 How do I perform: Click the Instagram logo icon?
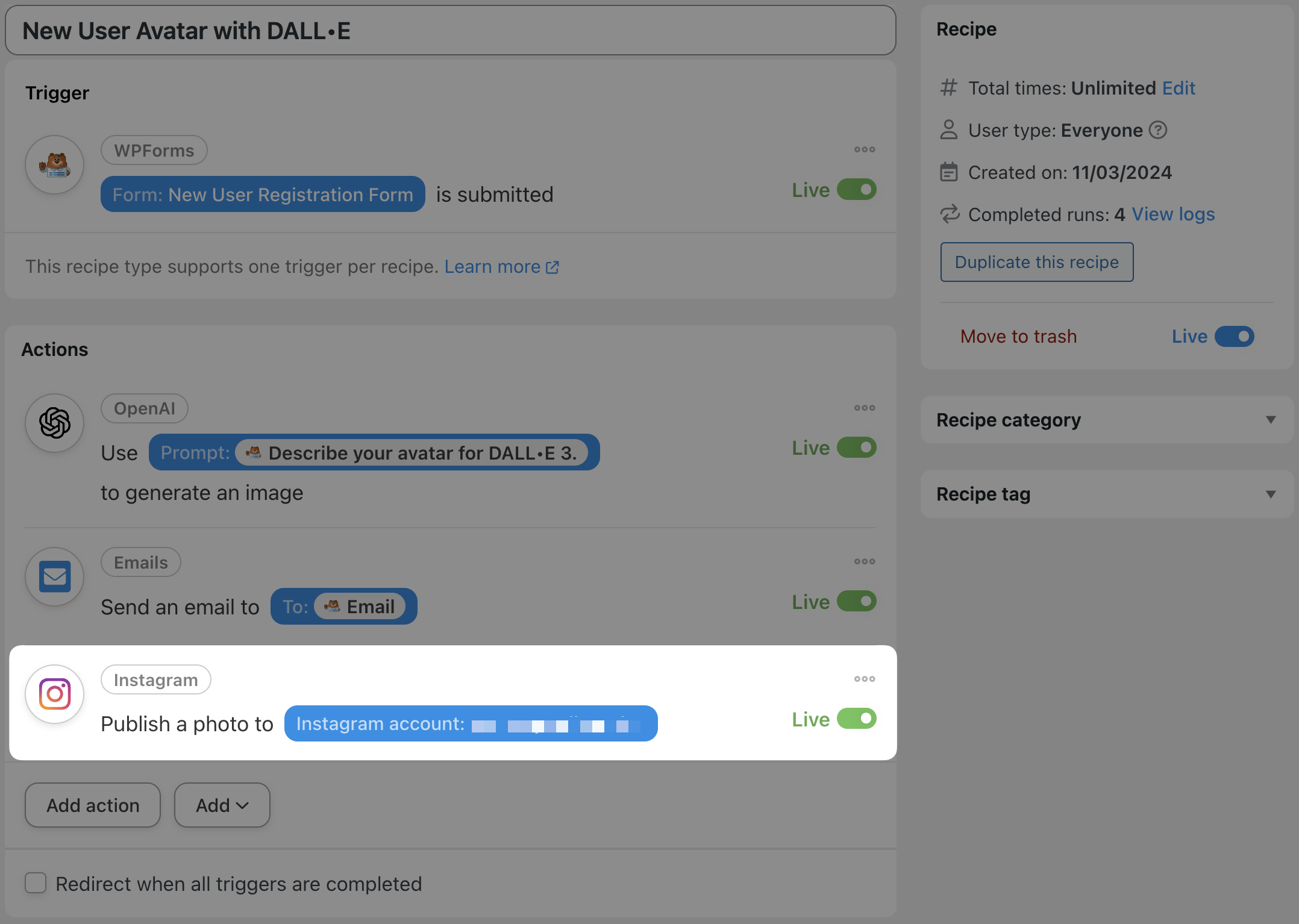(x=54, y=694)
